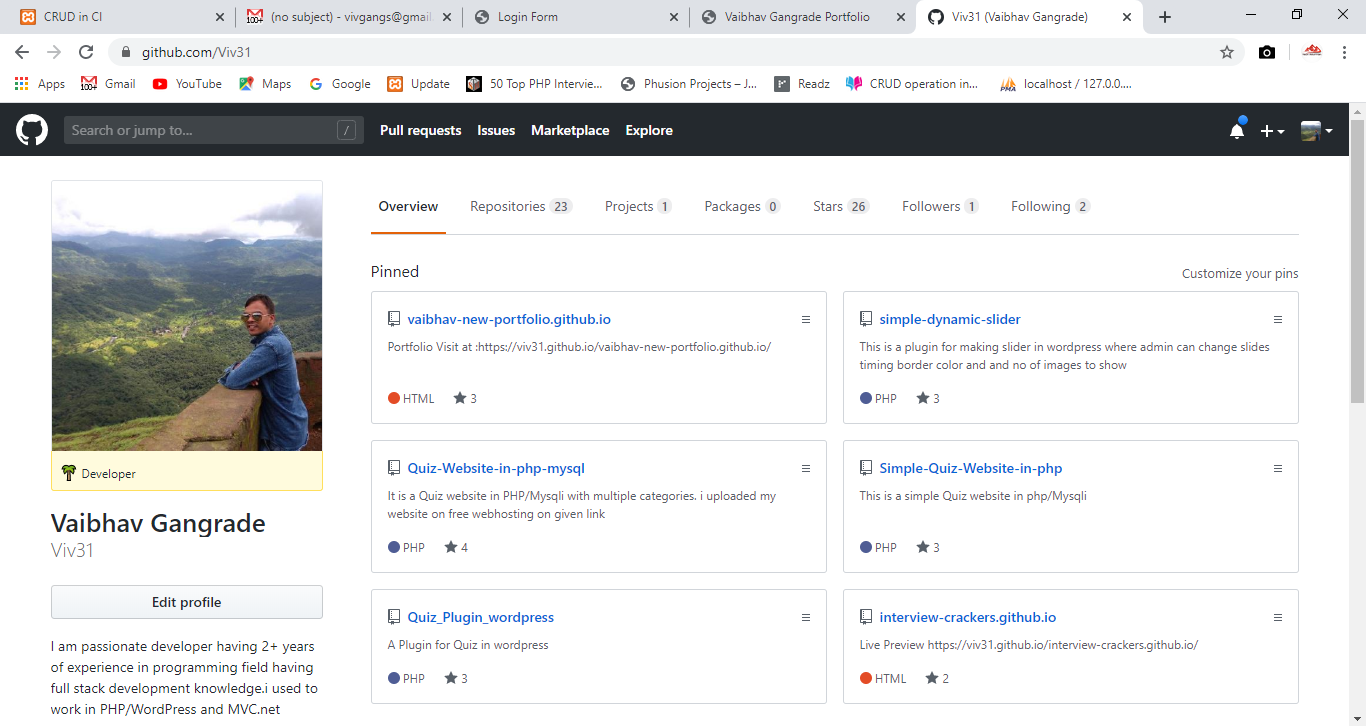1366x726 pixels.
Task: Go to Pull requests in header
Action: tap(420, 130)
